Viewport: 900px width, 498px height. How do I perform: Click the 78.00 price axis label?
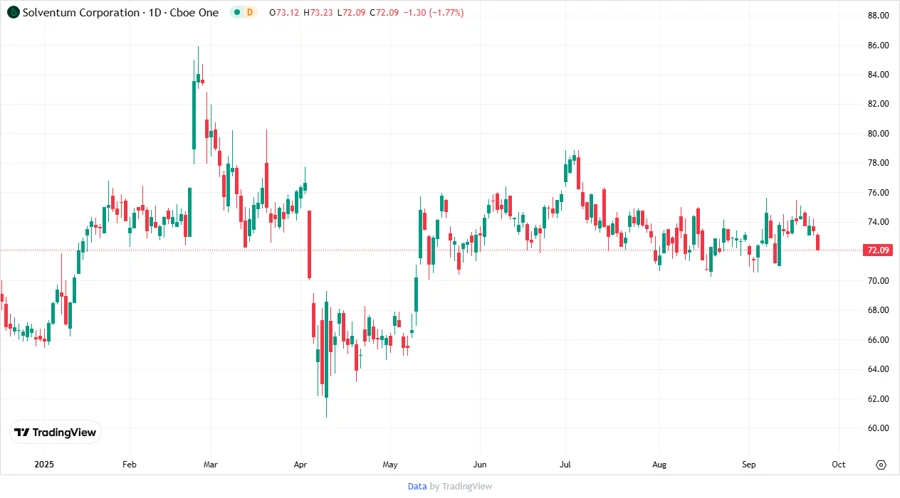(x=878, y=163)
